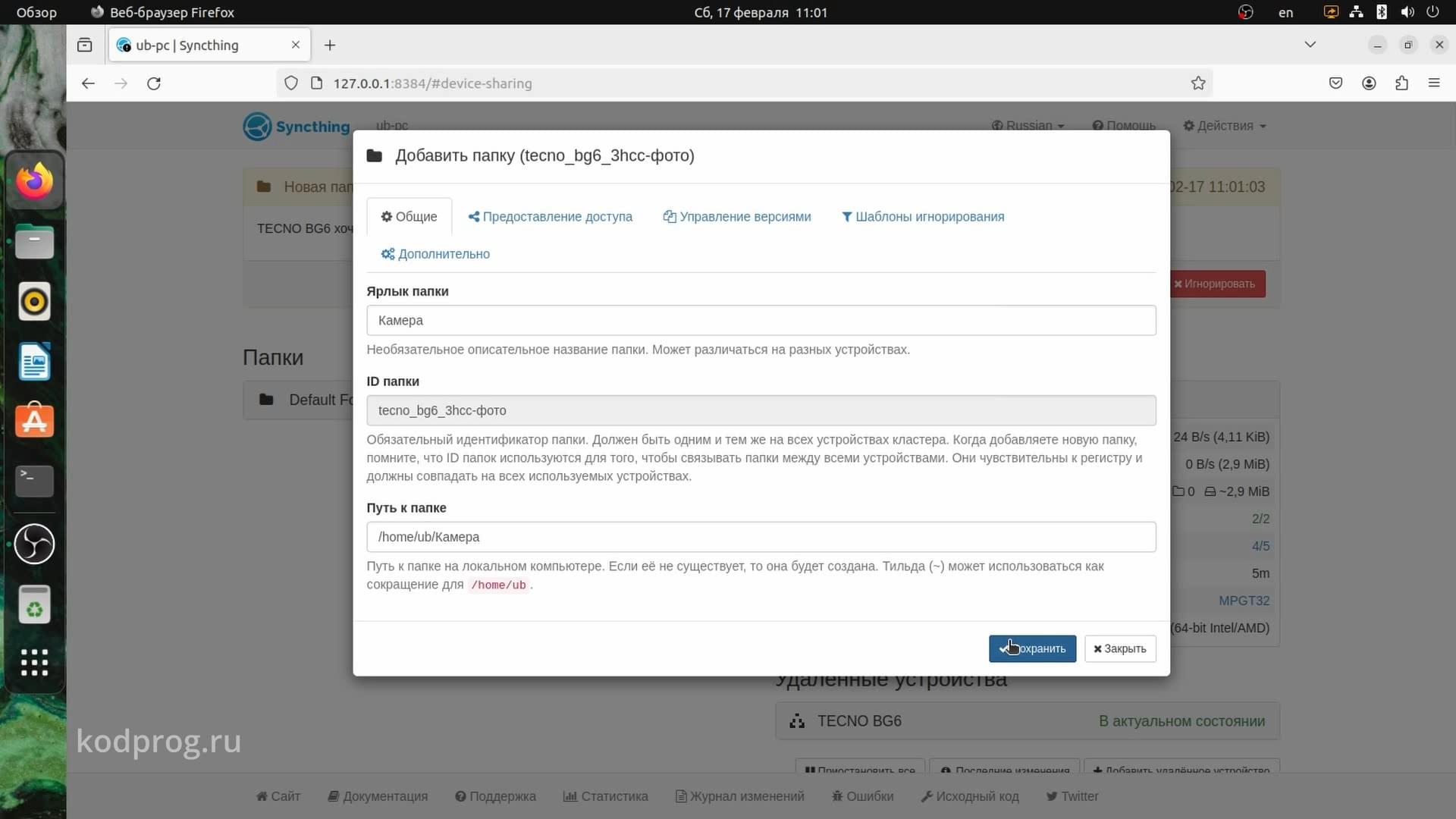Open power menu icon in top bar
The height and width of the screenshot is (819, 1456).
[1432, 12]
